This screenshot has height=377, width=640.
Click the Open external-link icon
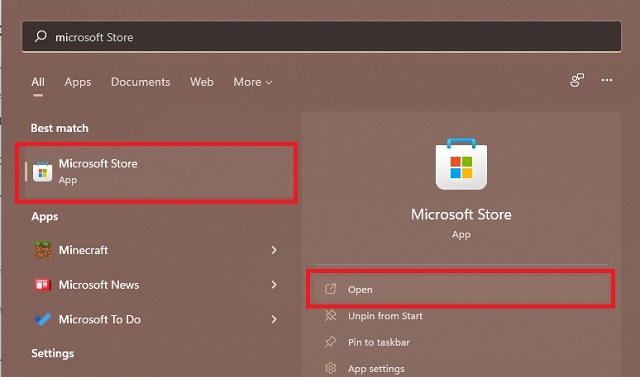click(x=330, y=289)
